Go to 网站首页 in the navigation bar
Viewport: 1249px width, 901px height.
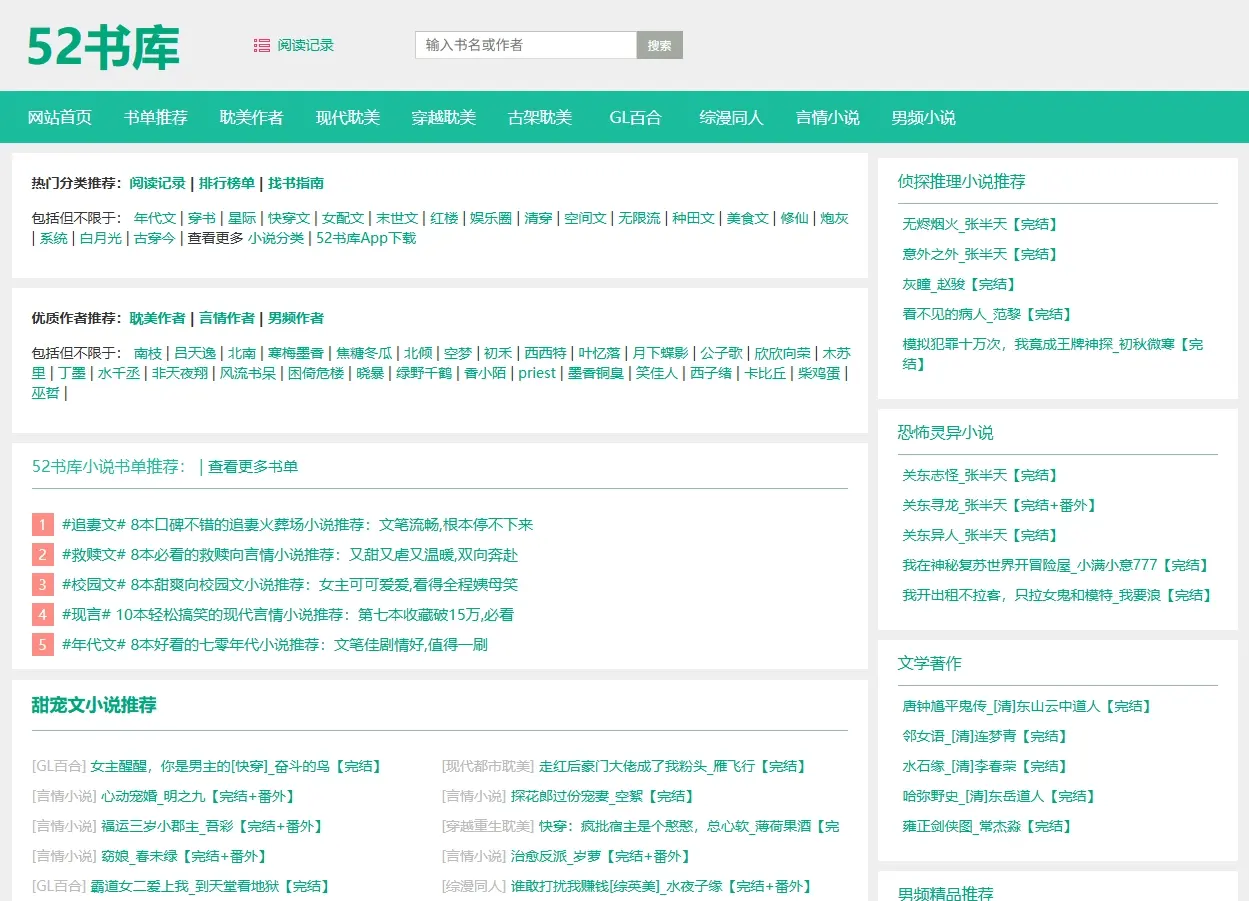60,117
